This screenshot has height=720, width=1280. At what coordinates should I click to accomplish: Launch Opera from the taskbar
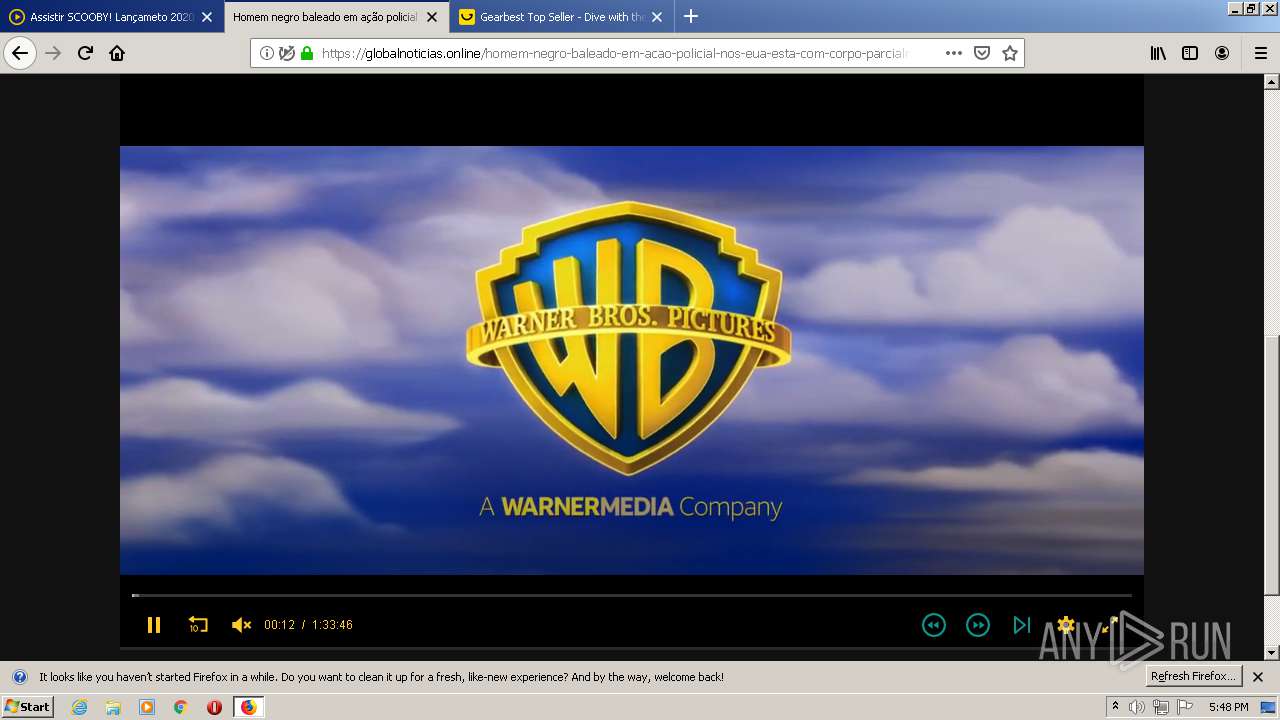point(214,707)
